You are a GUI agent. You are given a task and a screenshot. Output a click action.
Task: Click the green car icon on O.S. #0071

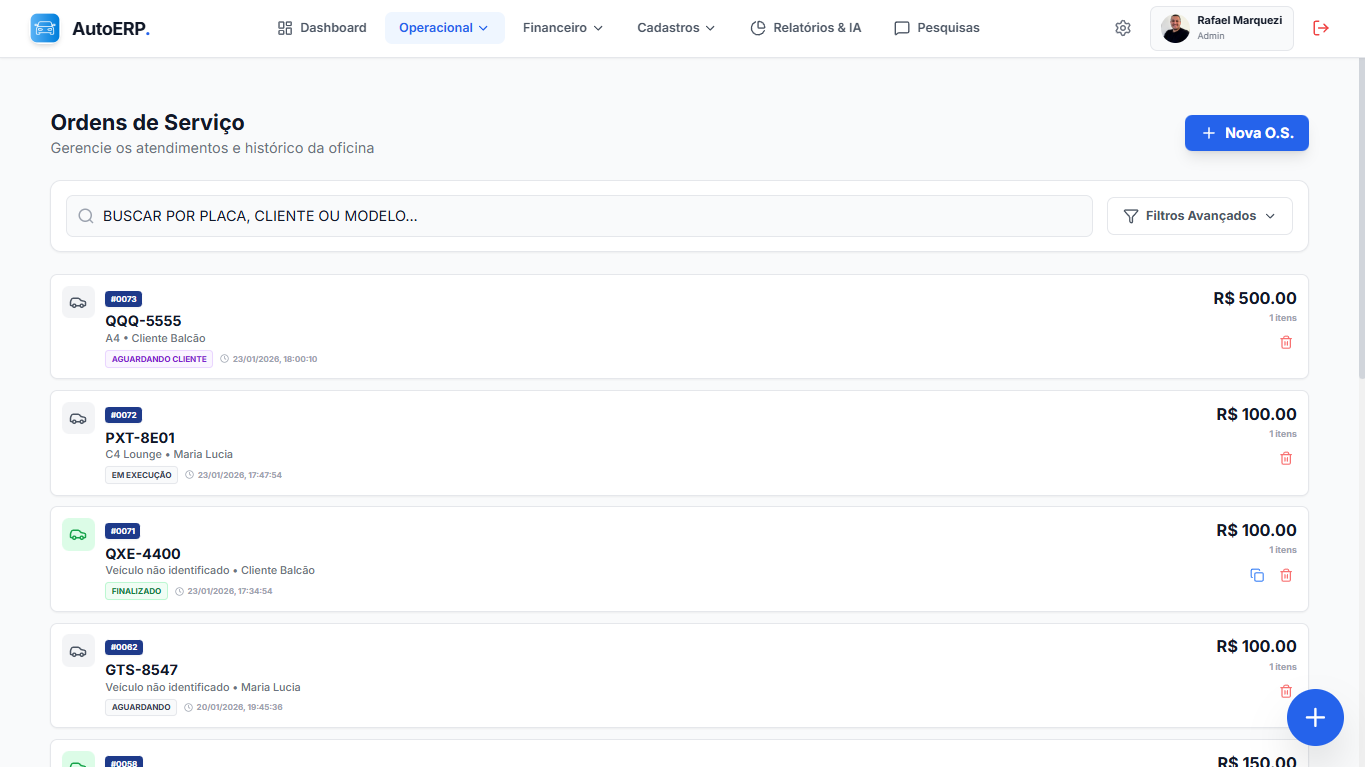pos(78,534)
